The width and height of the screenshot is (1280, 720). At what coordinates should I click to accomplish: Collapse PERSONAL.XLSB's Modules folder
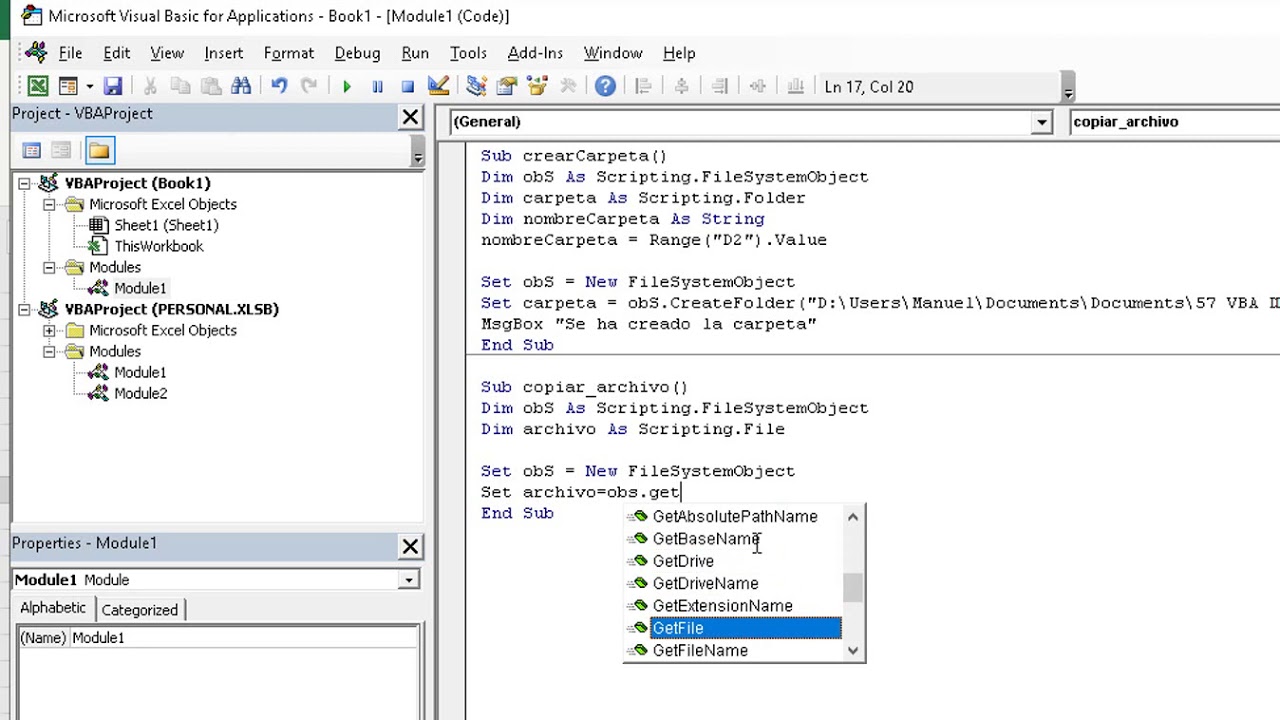tap(49, 351)
